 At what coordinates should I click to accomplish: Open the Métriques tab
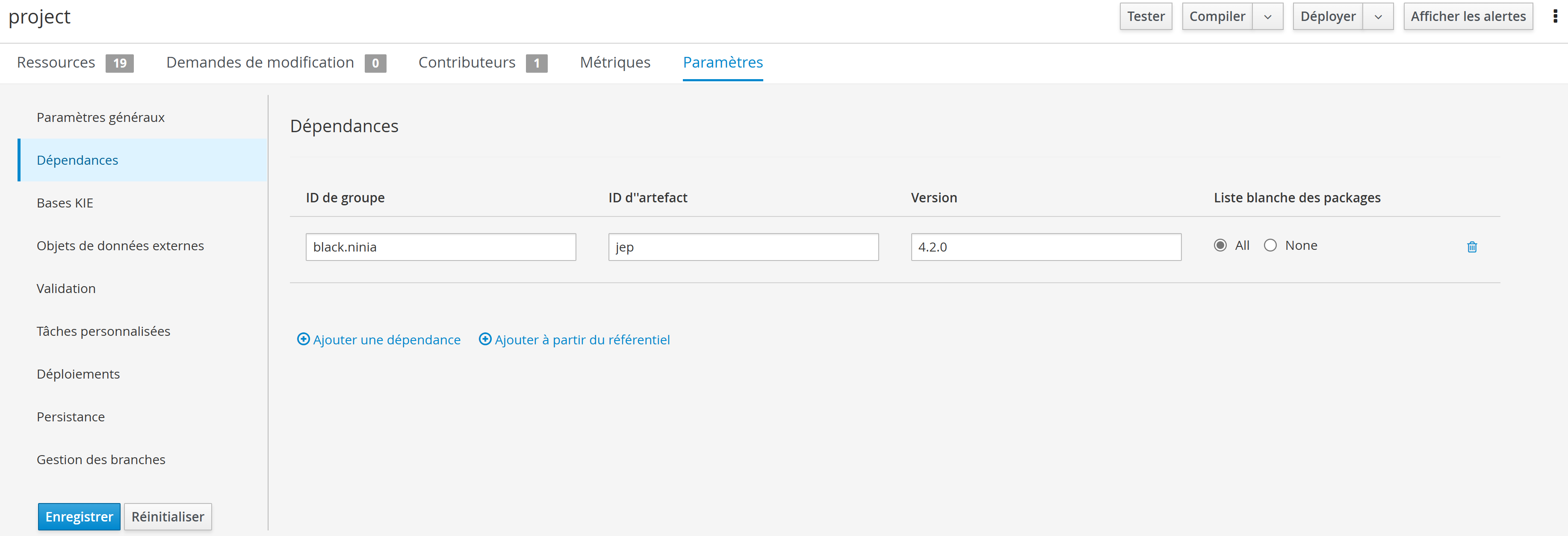(x=615, y=62)
